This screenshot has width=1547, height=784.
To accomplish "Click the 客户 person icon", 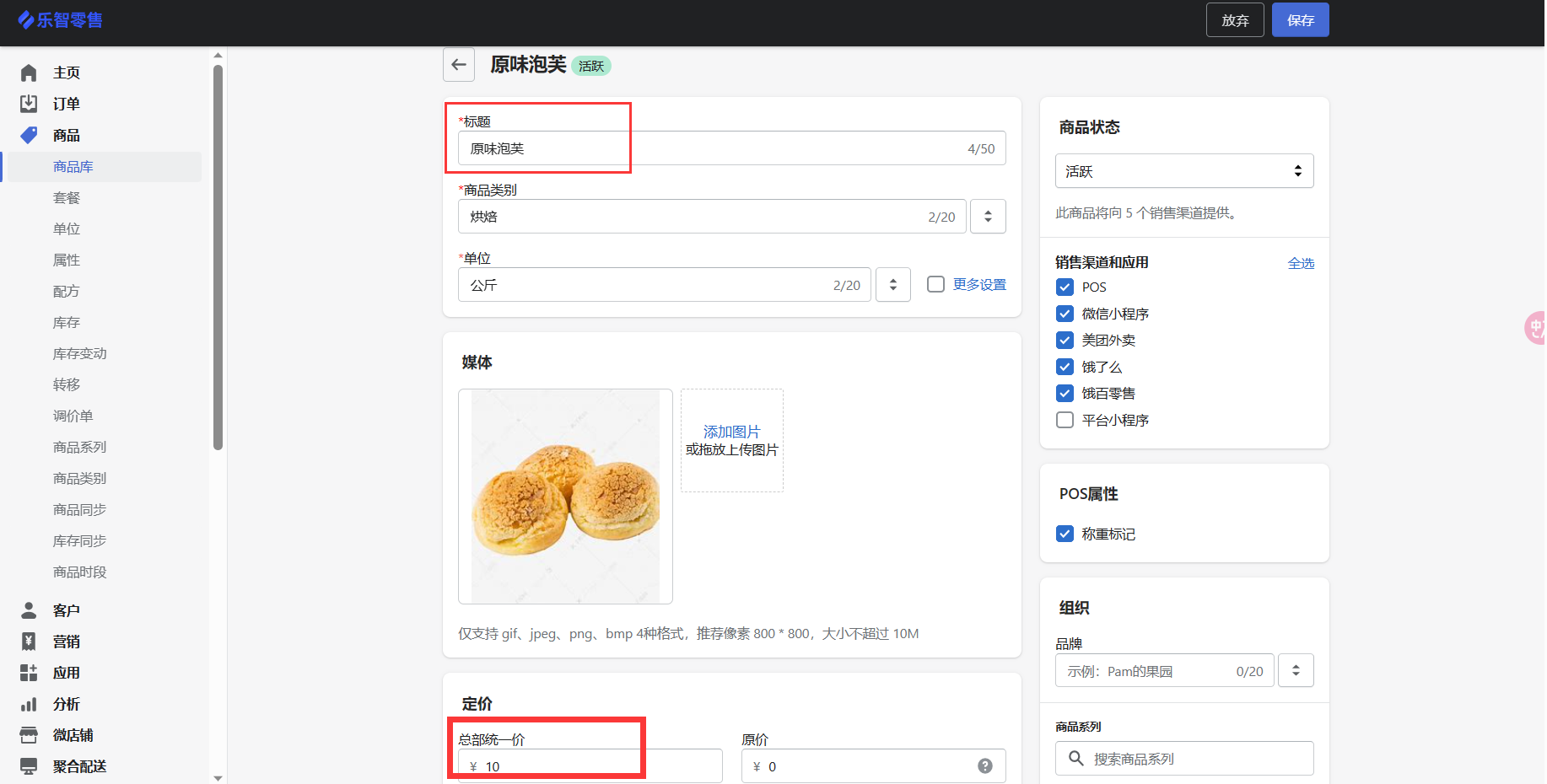I will (x=29, y=610).
